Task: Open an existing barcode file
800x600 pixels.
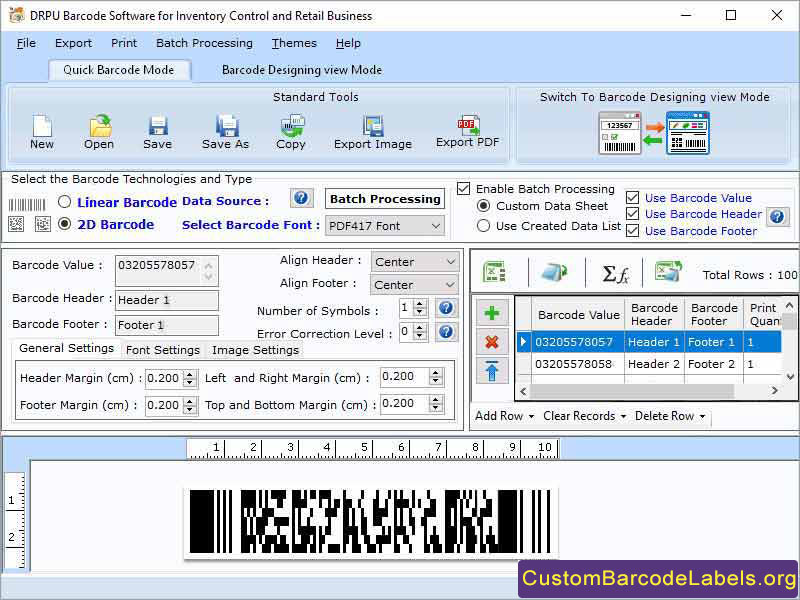Action: coord(98,130)
